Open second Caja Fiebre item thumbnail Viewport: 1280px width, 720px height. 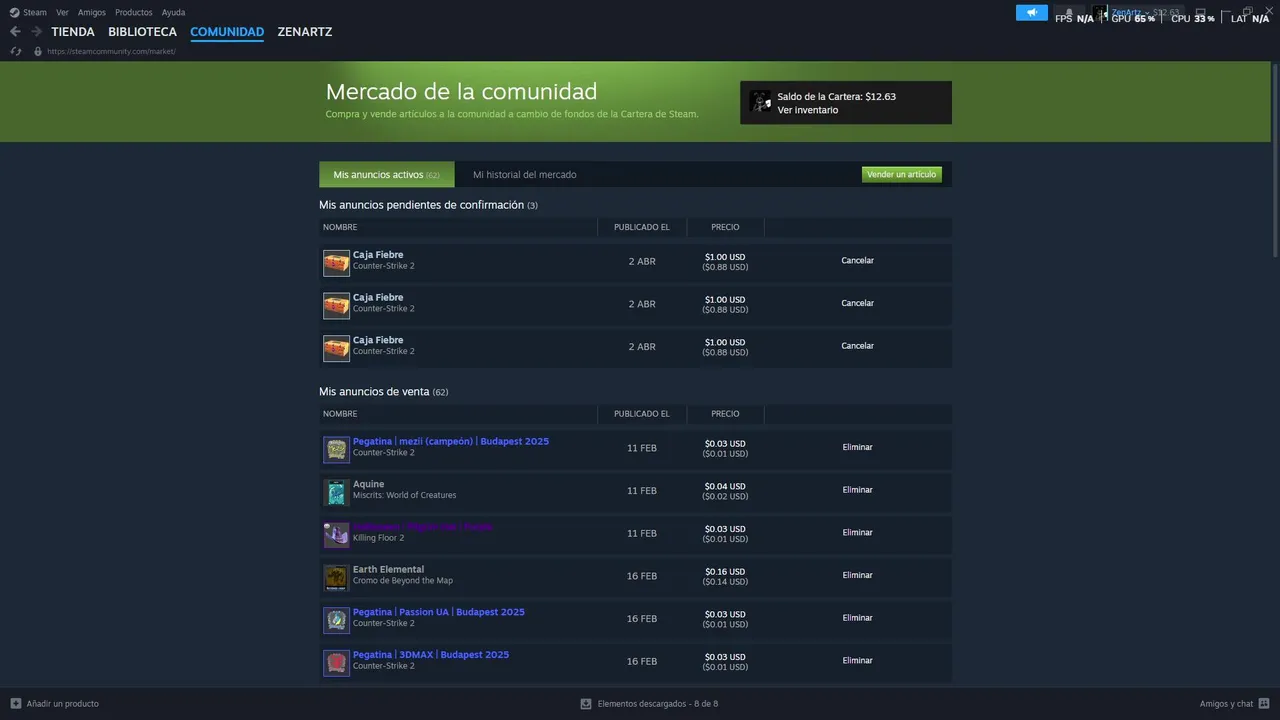tap(336, 306)
